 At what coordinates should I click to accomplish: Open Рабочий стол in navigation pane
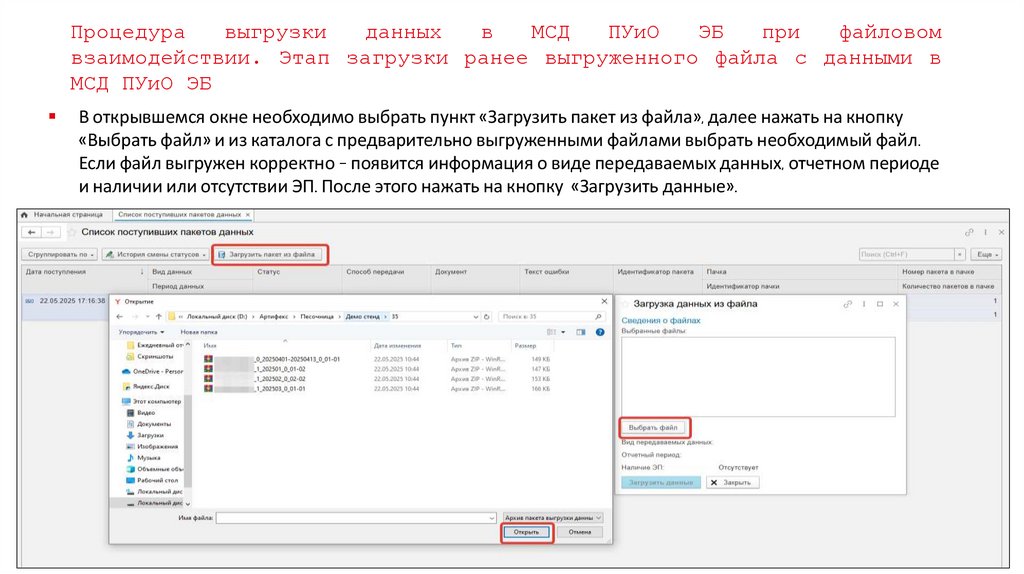tap(152, 481)
